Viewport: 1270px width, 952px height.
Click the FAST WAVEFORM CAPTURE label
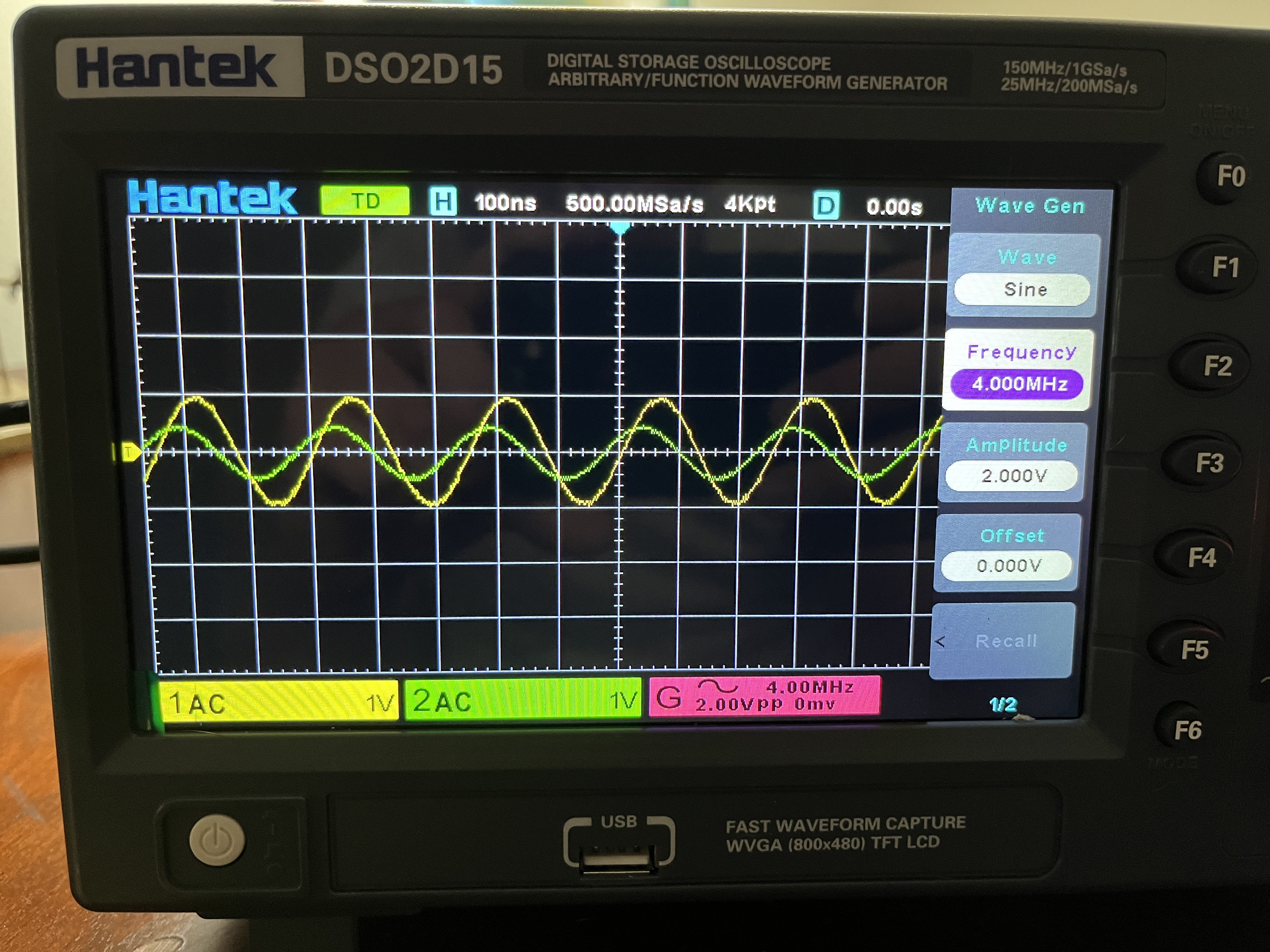tap(845, 824)
